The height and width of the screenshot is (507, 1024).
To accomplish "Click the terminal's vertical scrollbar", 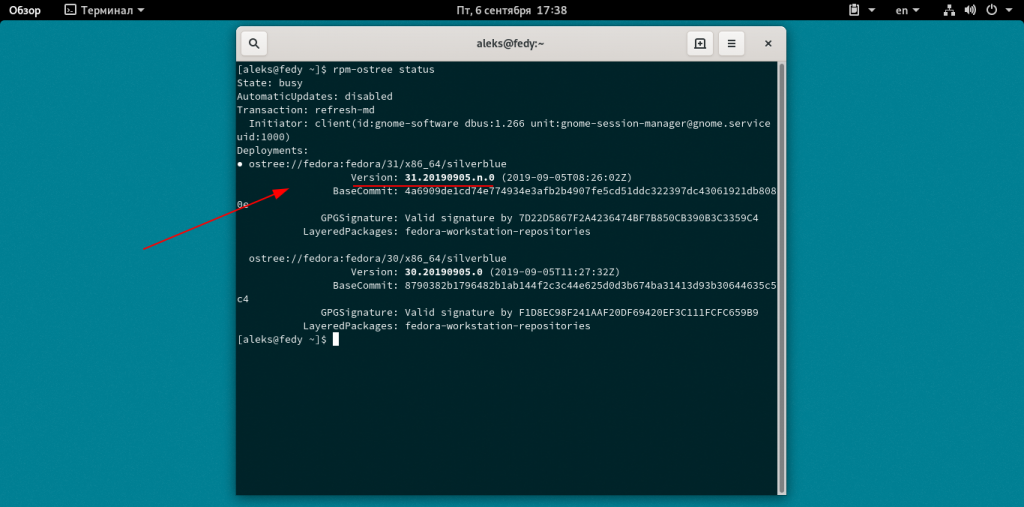I will pyautogui.click(x=782, y=200).
